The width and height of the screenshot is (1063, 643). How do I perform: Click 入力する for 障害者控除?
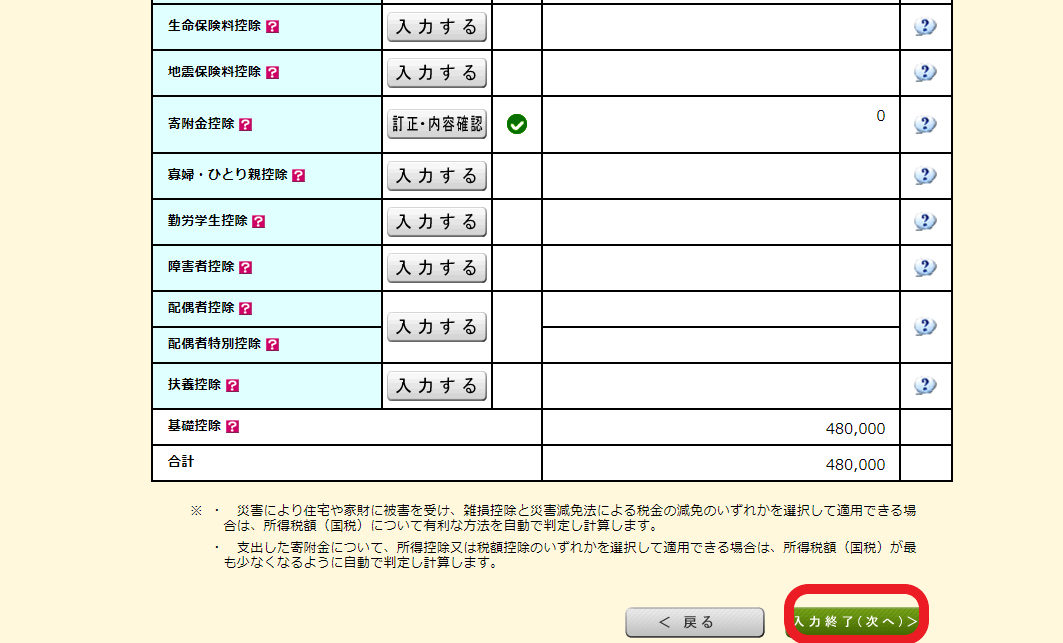point(437,269)
